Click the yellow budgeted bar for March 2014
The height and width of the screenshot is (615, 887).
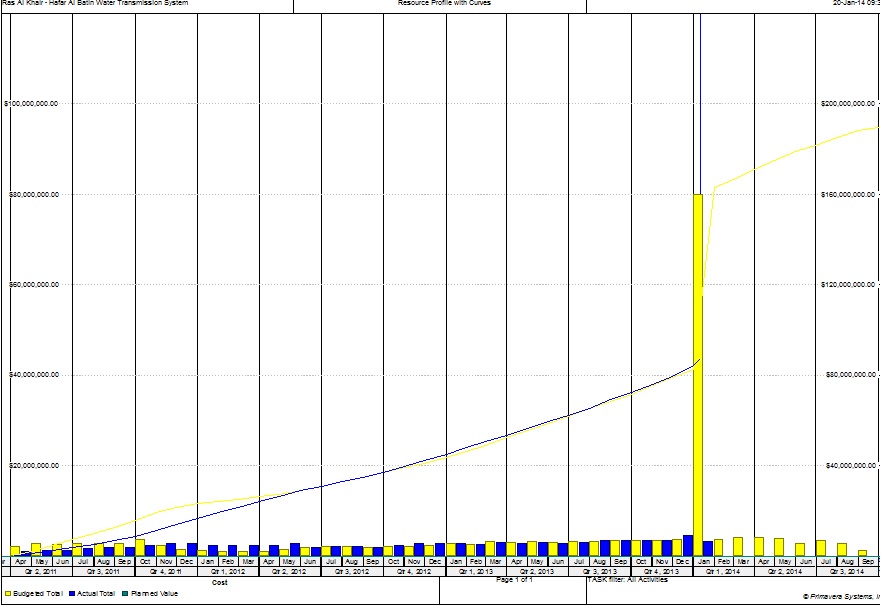coord(738,547)
